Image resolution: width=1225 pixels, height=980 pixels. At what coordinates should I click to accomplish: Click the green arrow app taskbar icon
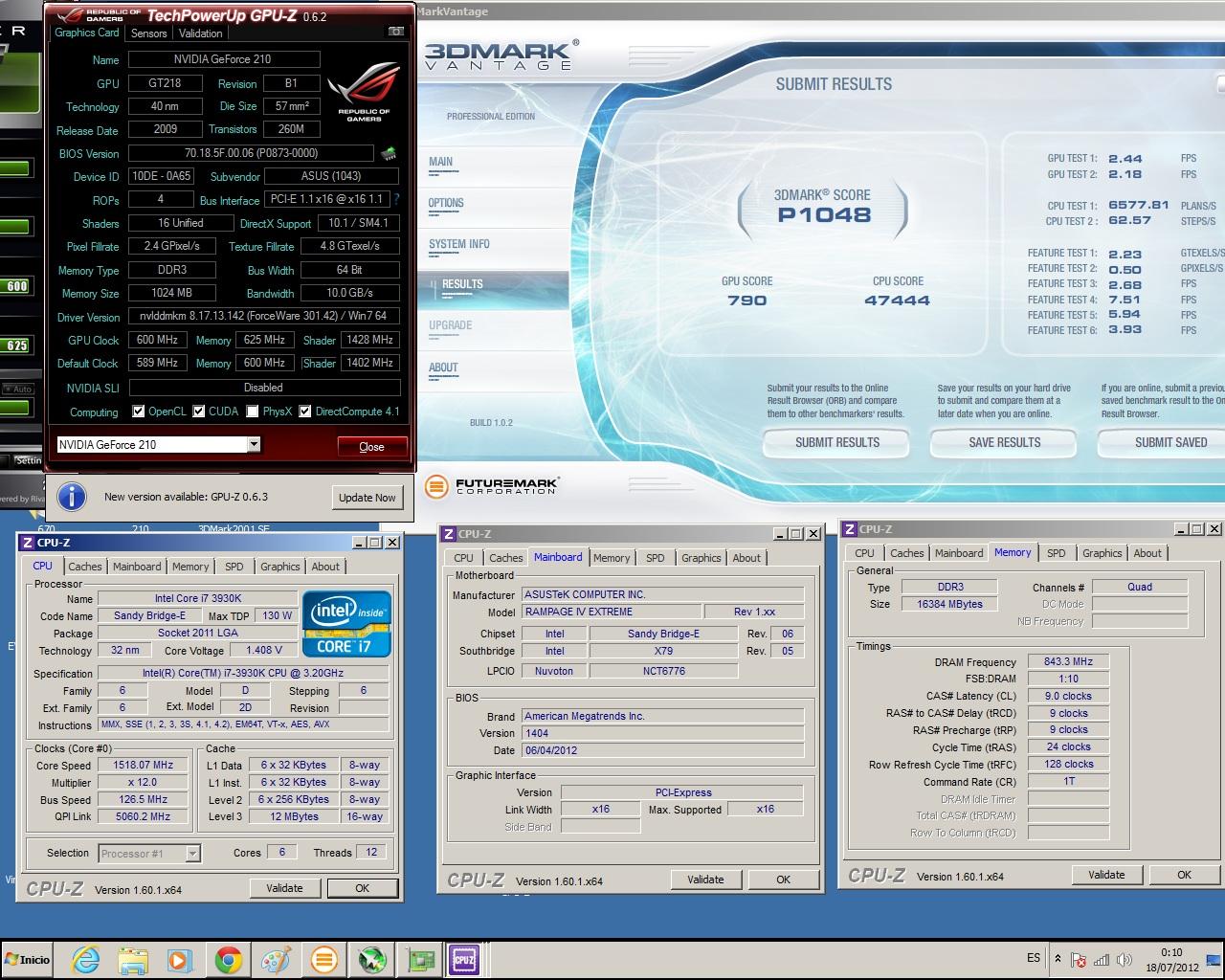tap(371, 959)
